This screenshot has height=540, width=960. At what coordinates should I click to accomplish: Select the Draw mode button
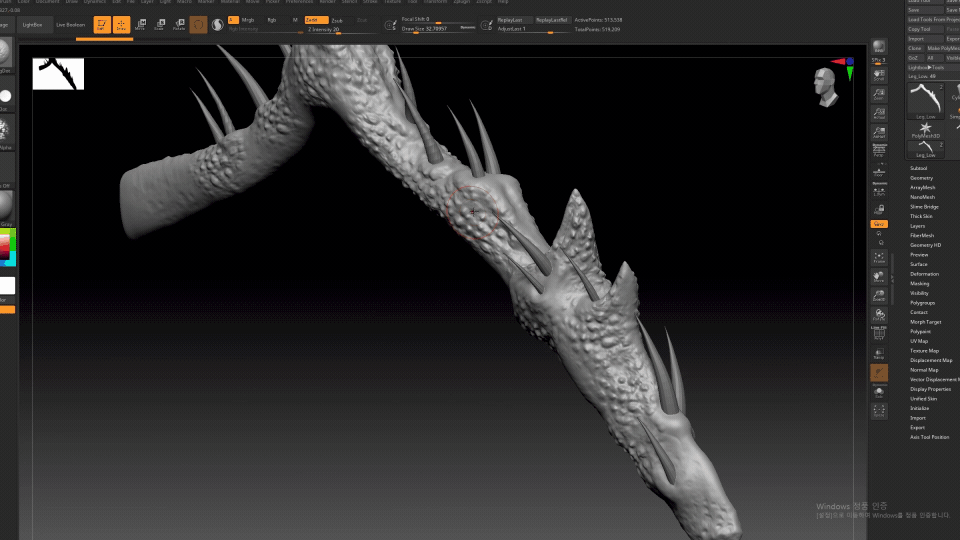click(x=121, y=25)
